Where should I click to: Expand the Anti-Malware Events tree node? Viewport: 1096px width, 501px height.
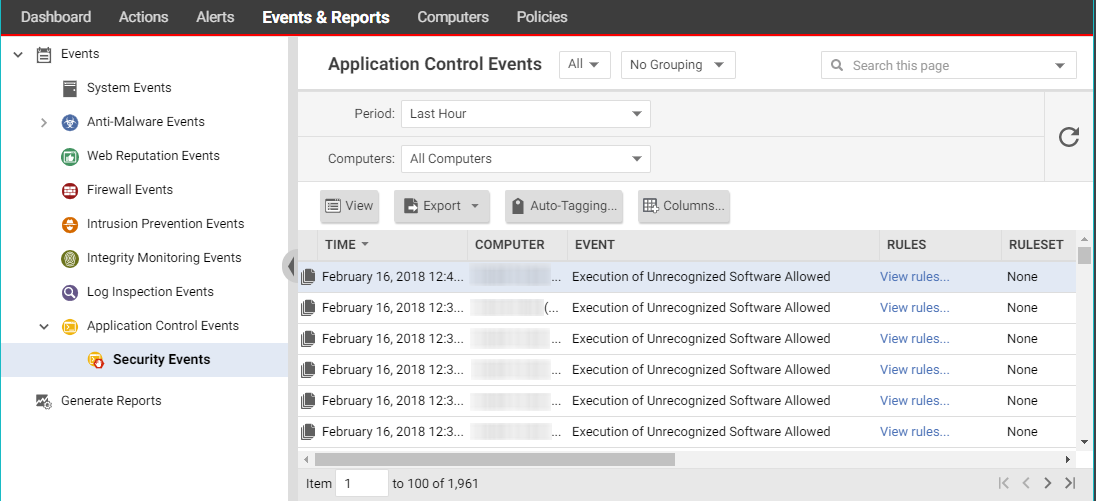pos(43,122)
